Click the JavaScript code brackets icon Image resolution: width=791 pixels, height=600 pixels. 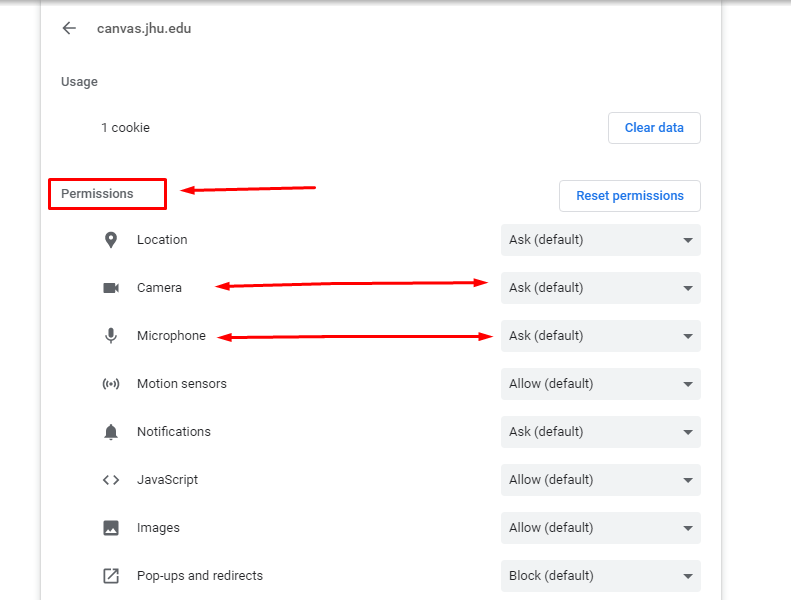tap(111, 480)
